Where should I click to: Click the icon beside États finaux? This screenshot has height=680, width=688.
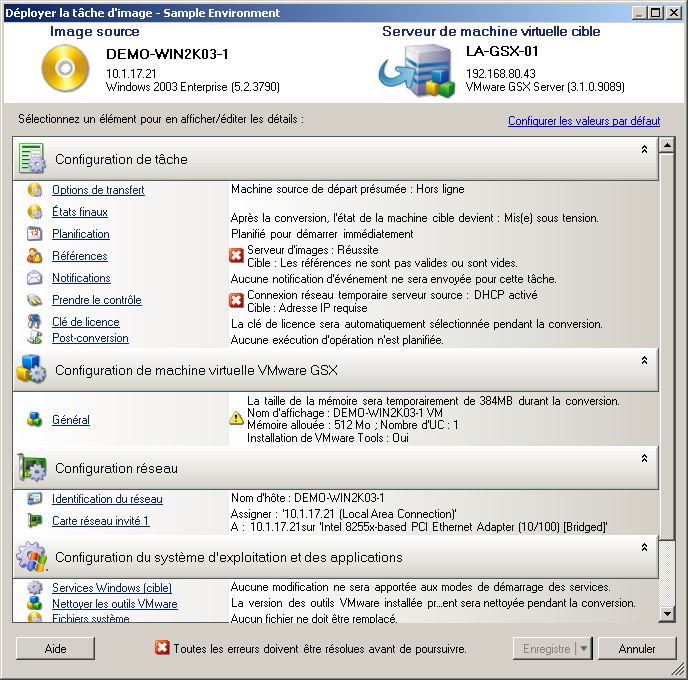35,212
